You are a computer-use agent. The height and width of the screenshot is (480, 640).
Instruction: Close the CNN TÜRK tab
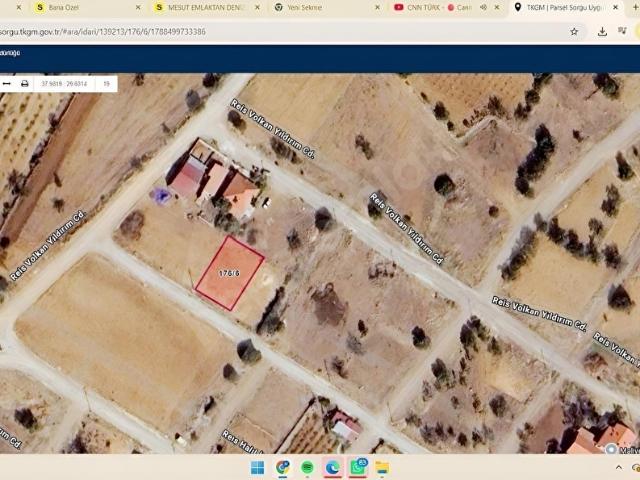click(x=497, y=7)
